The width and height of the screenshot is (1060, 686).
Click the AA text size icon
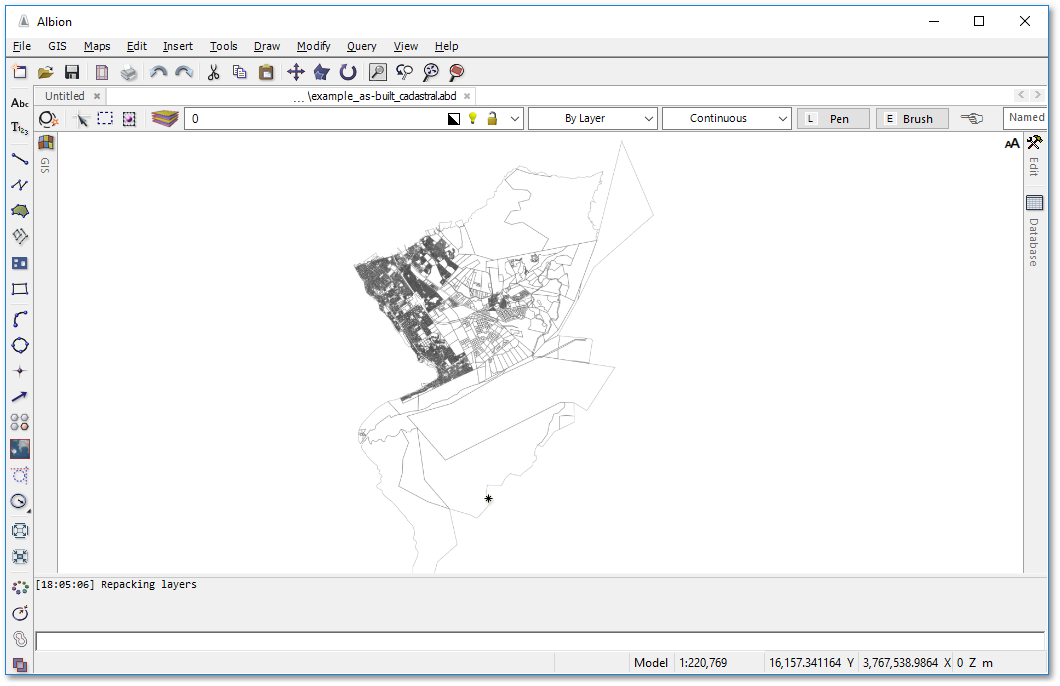pos(1011,143)
